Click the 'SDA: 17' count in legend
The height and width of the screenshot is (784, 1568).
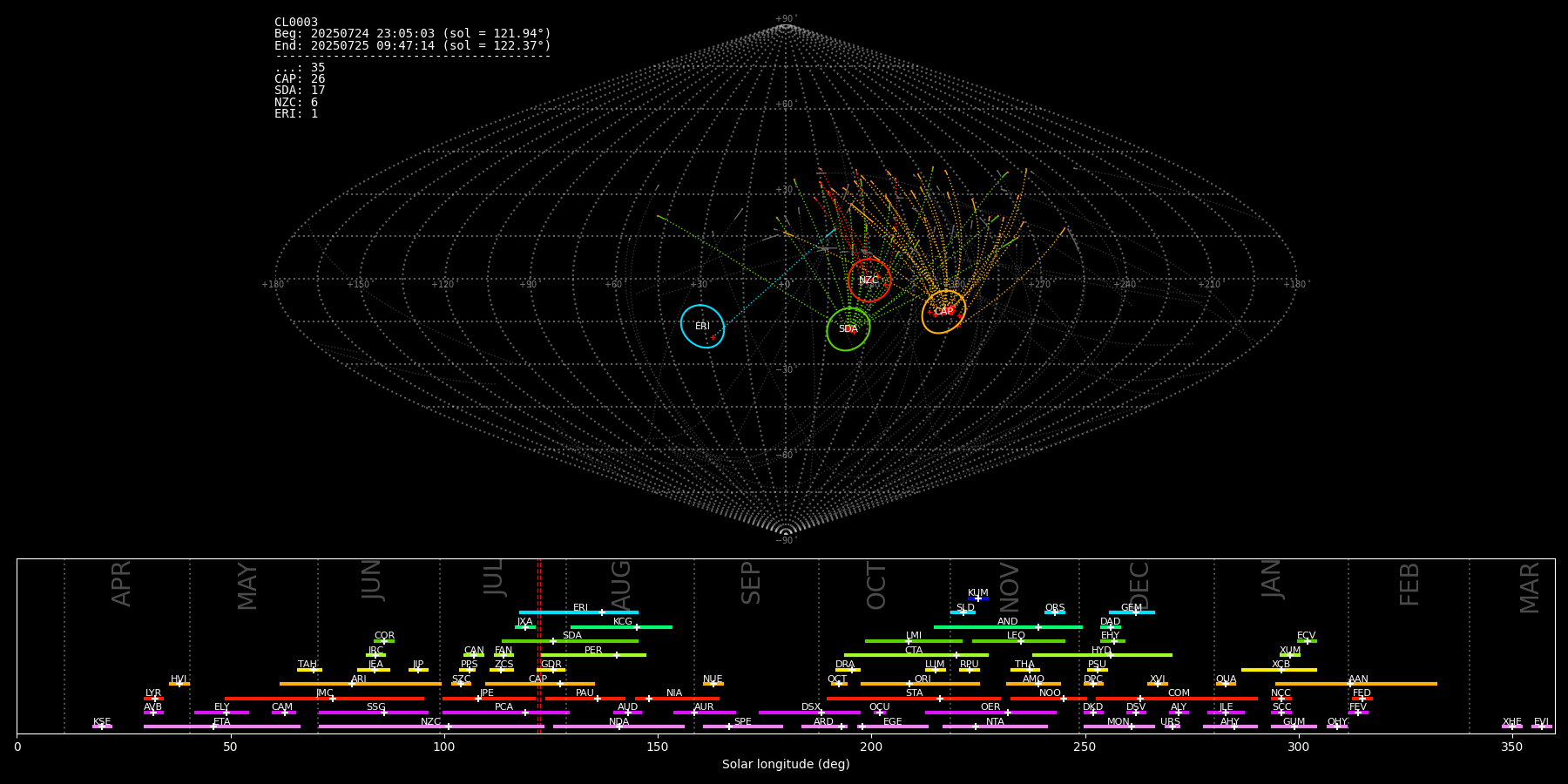click(300, 91)
